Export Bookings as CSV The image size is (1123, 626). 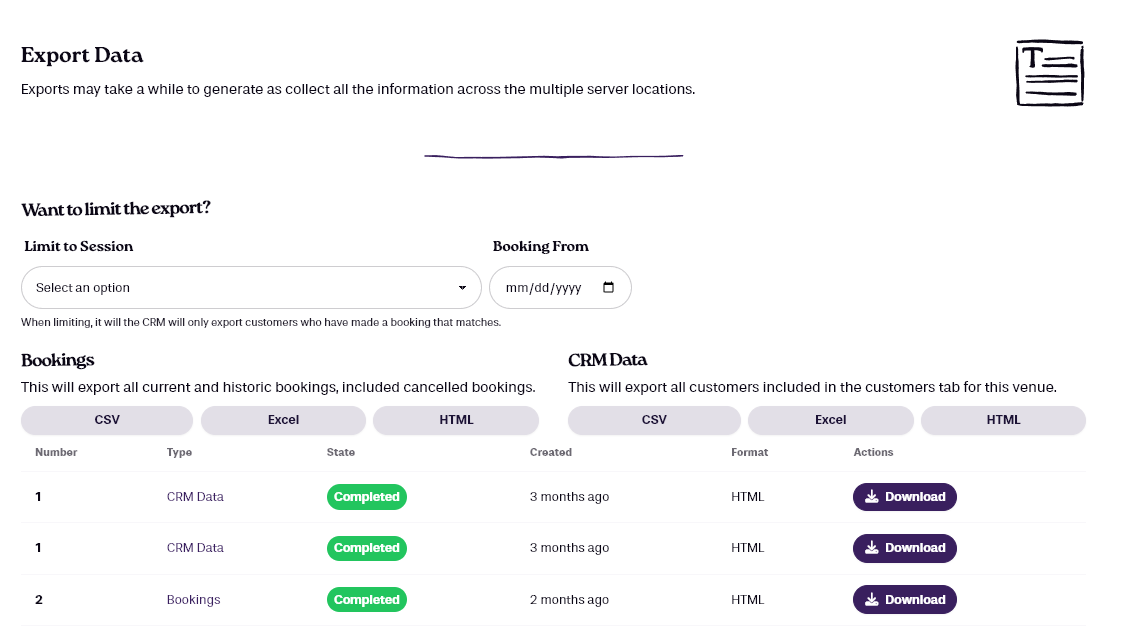click(107, 420)
